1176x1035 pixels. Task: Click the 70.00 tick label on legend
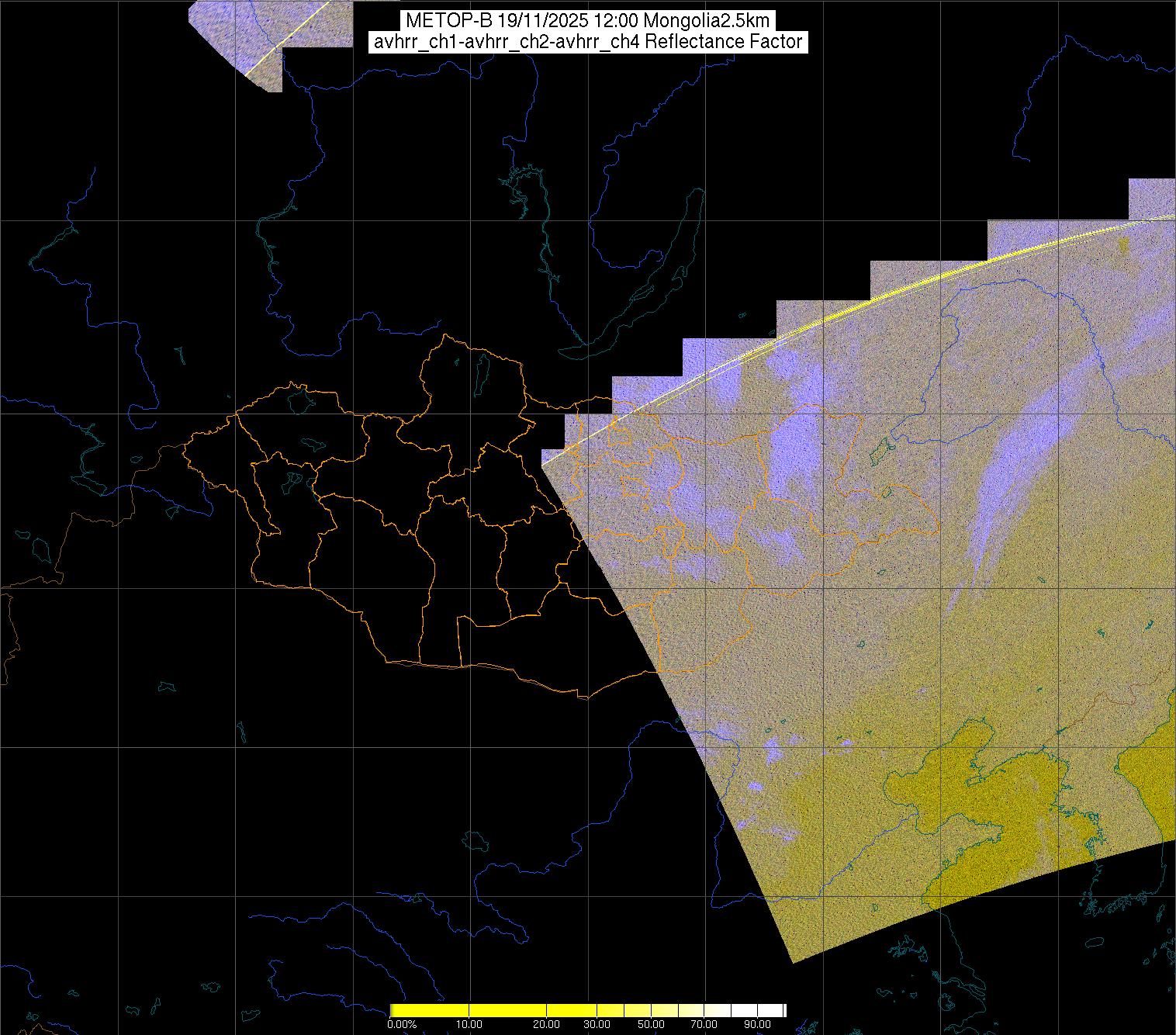click(704, 1024)
